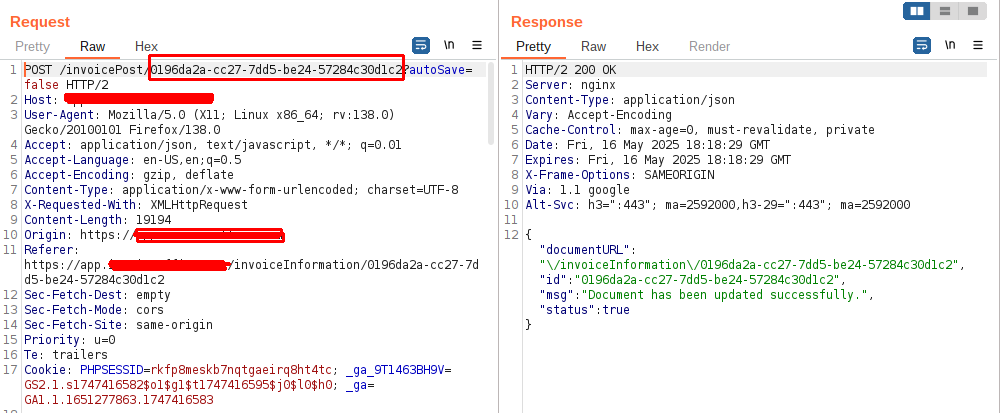The height and width of the screenshot is (413, 1000).
Task: Switch Response to Pretty tab
Action: click(x=533, y=47)
